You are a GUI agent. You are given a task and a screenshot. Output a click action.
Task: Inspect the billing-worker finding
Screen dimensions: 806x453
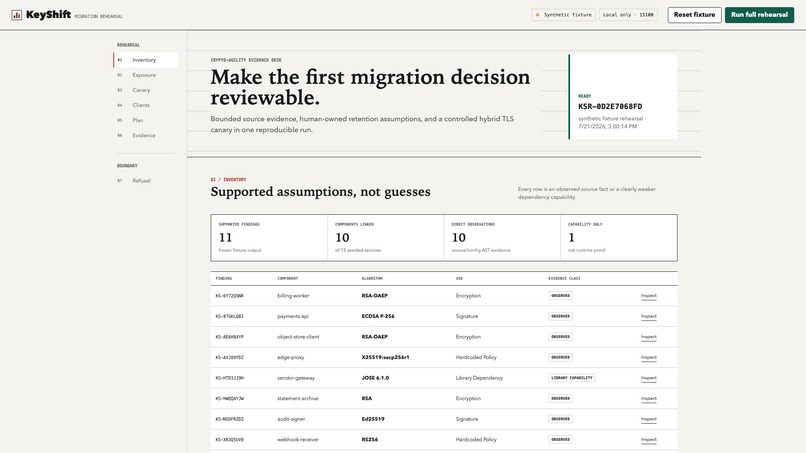click(x=649, y=296)
